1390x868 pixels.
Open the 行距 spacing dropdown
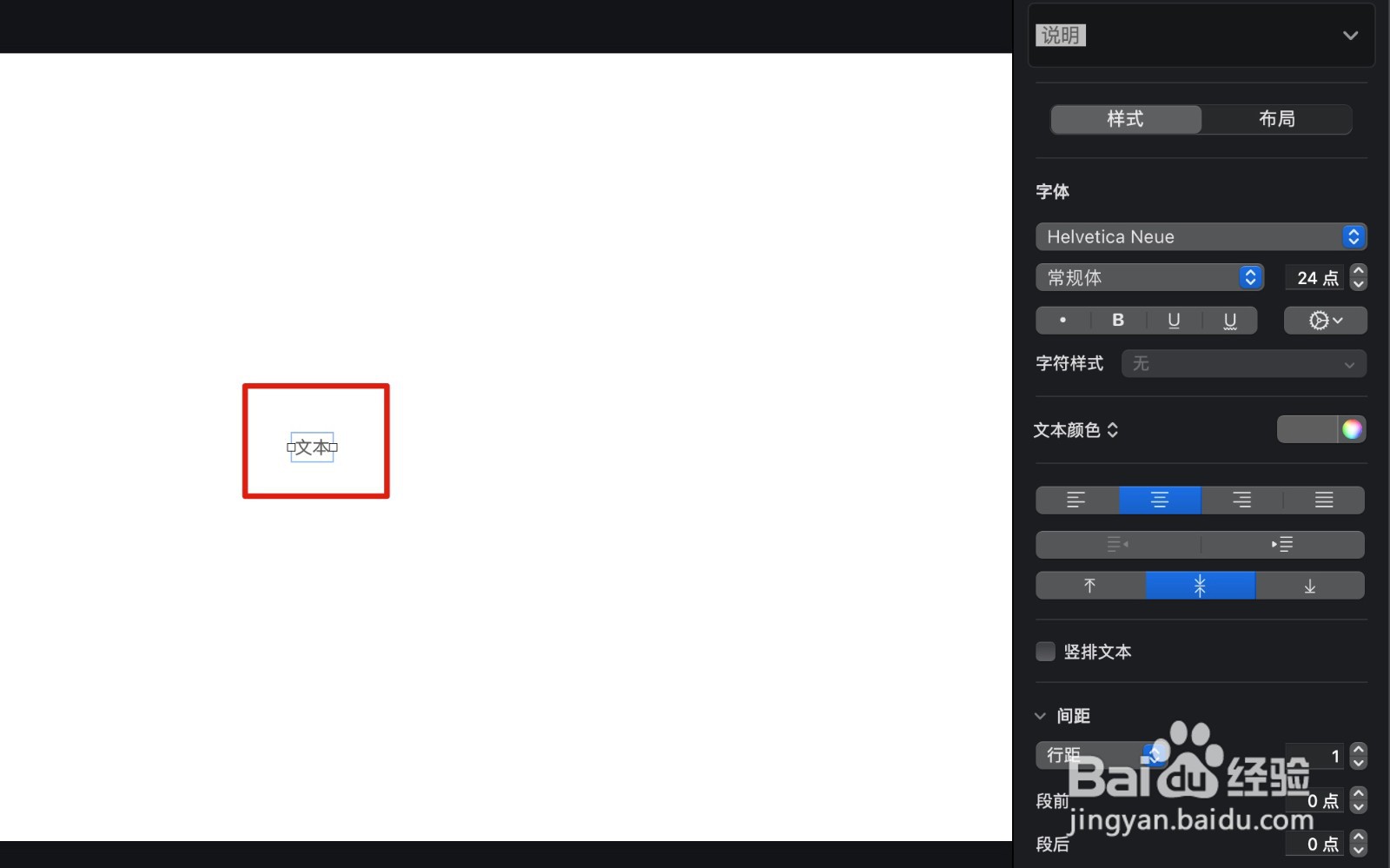[x=1101, y=755]
